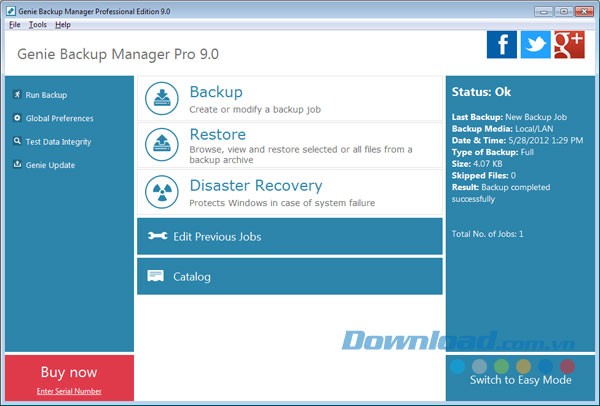Click the Genie app icon in title bar
The width and height of the screenshot is (600, 406).
click(x=11, y=11)
